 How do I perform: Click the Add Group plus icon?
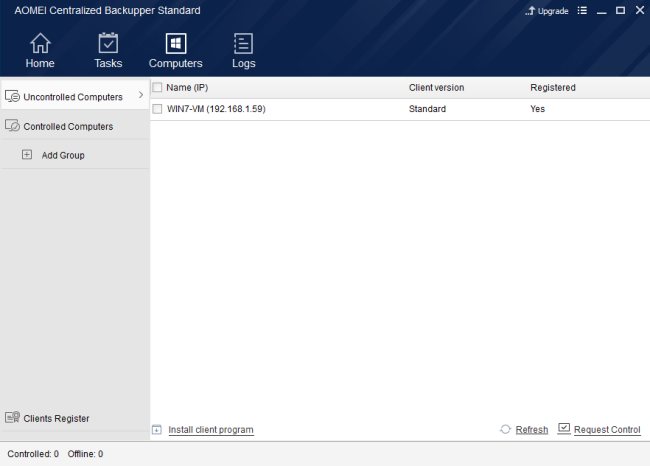pyautogui.click(x=27, y=155)
